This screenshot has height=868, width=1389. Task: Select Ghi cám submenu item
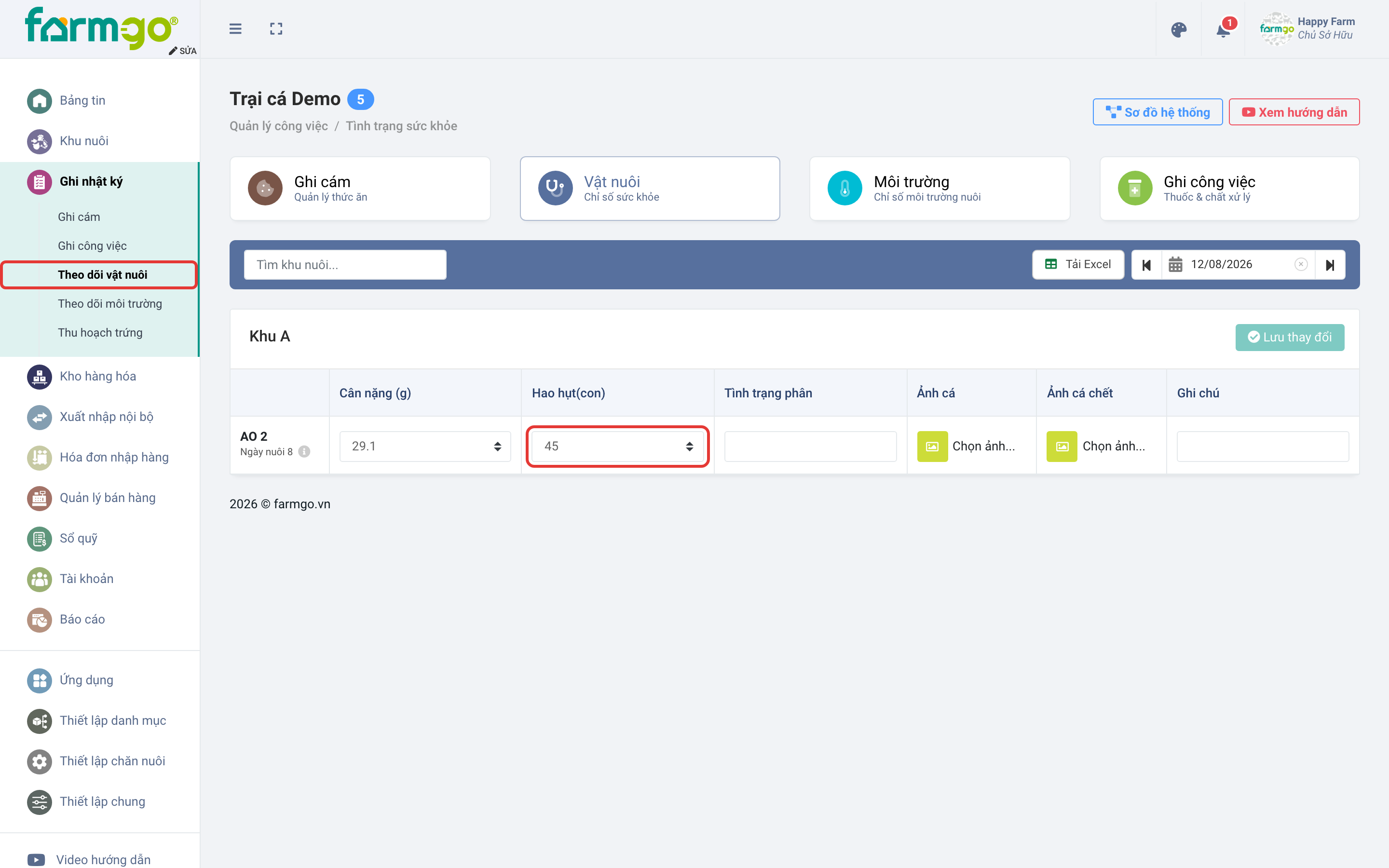click(x=79, y=217)
